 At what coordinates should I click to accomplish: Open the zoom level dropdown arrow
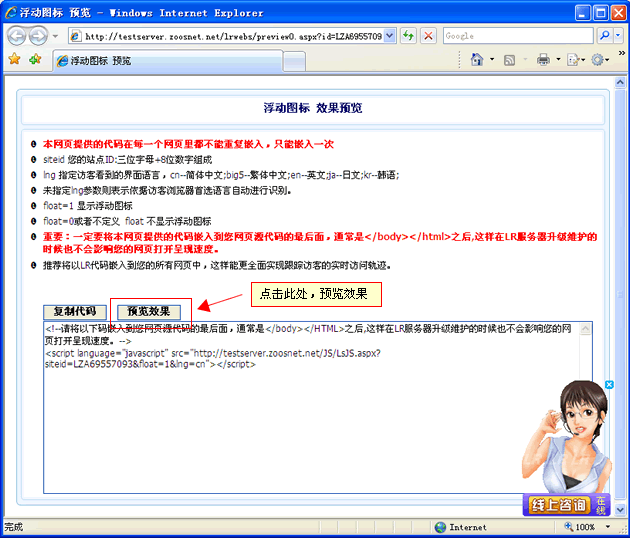pos(608,527)
